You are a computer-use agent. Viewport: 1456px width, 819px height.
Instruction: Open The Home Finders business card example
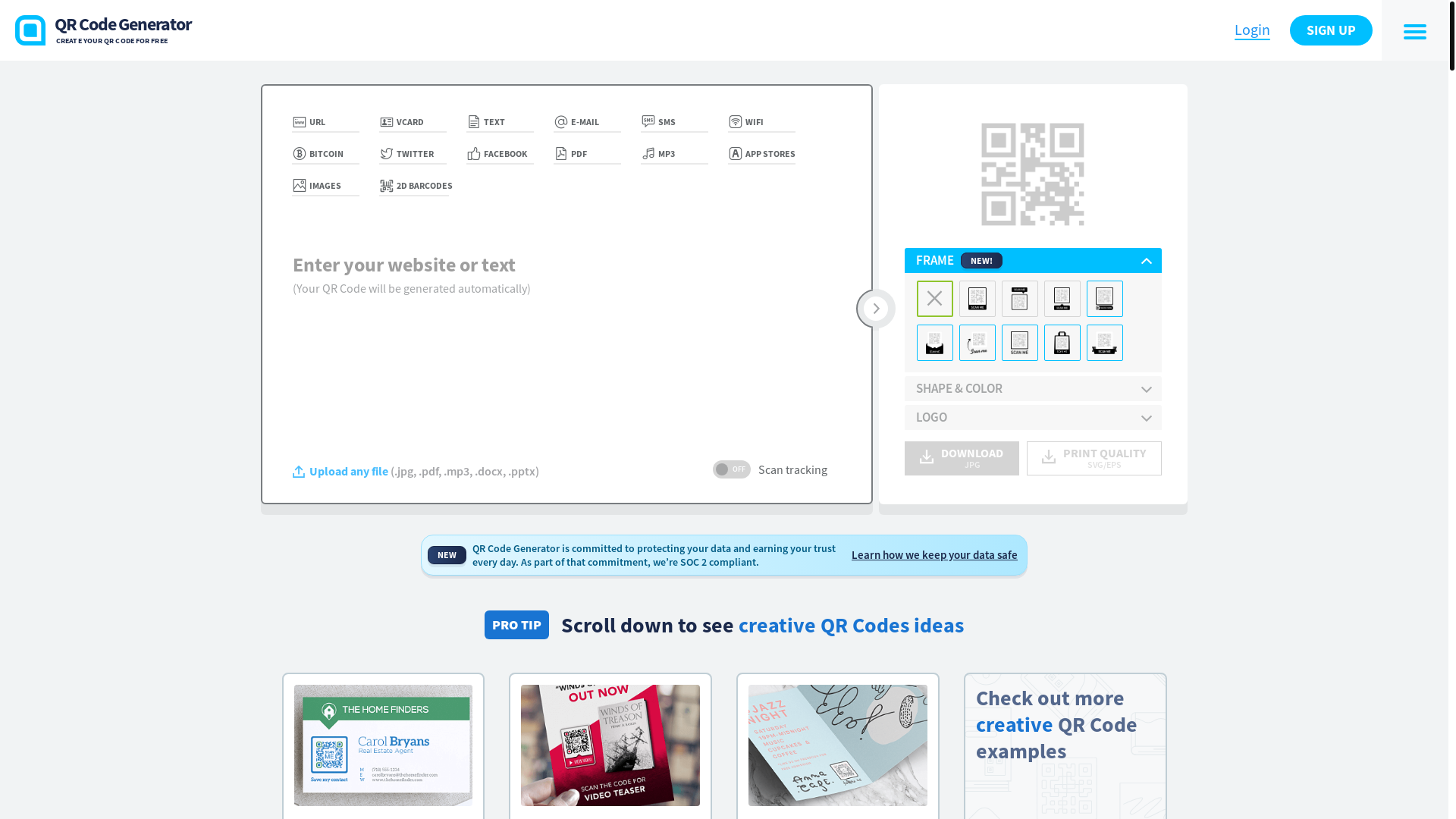pos(383,745)
